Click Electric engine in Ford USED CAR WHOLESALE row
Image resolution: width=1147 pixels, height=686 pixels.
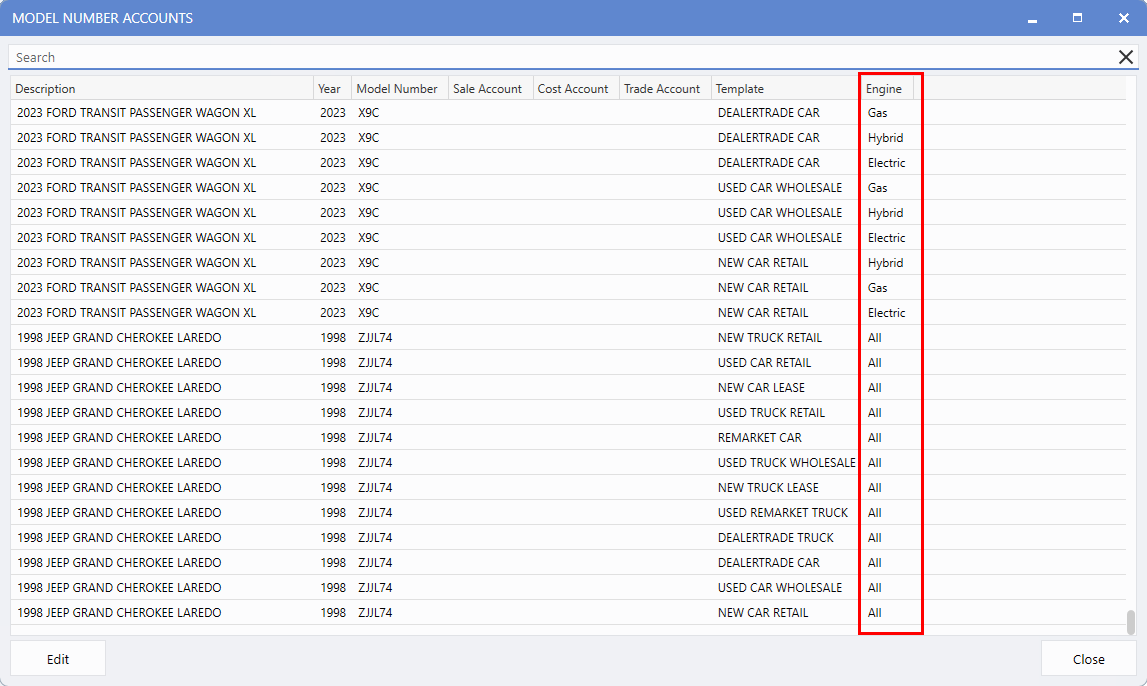pos(887,238)
